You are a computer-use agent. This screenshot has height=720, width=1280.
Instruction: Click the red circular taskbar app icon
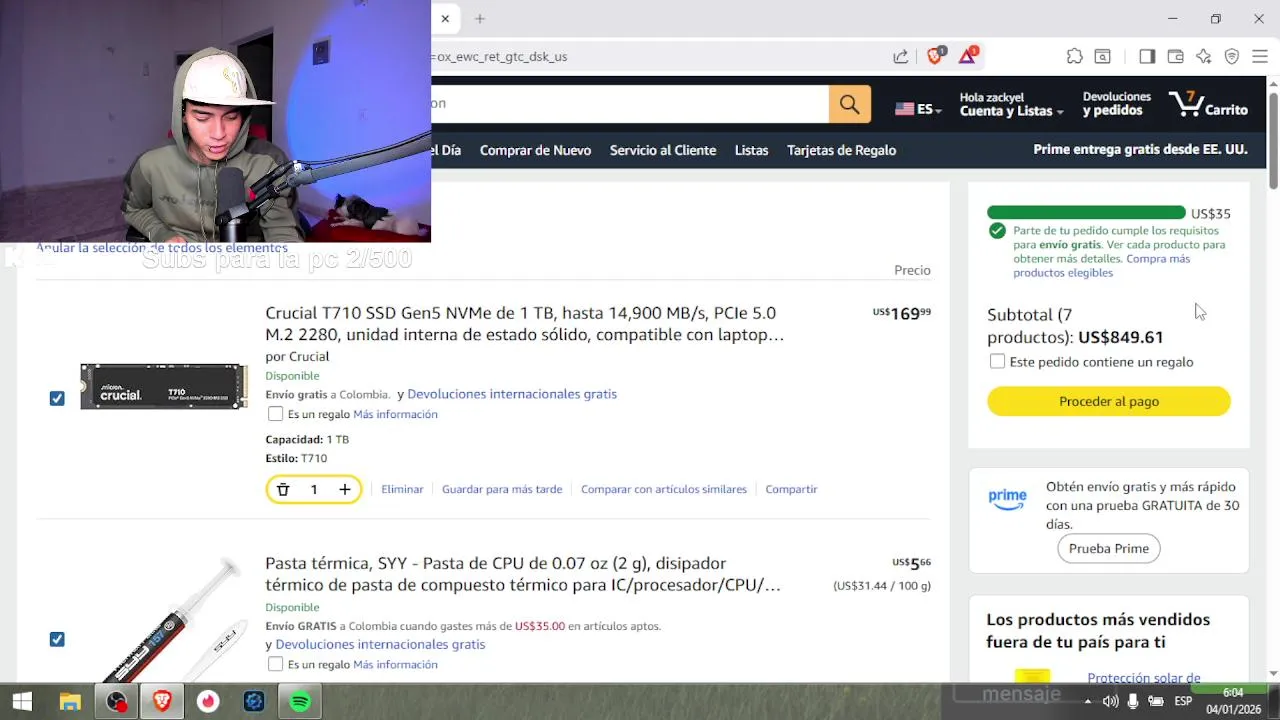(208, 702)
